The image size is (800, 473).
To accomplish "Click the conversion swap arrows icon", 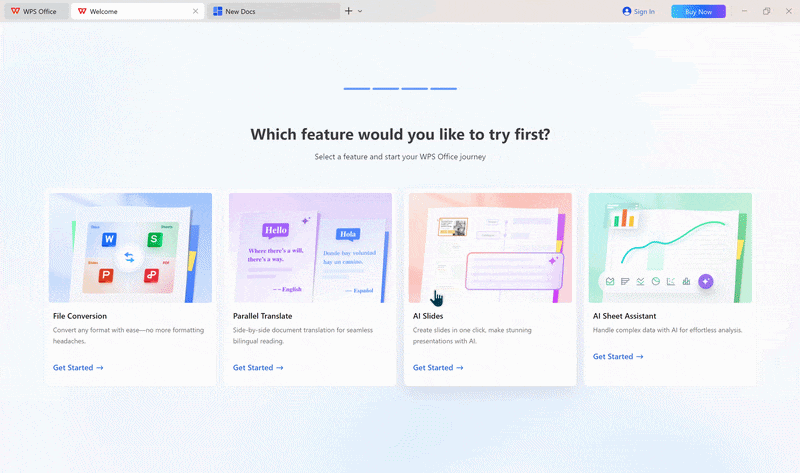I will pos(129,258).
